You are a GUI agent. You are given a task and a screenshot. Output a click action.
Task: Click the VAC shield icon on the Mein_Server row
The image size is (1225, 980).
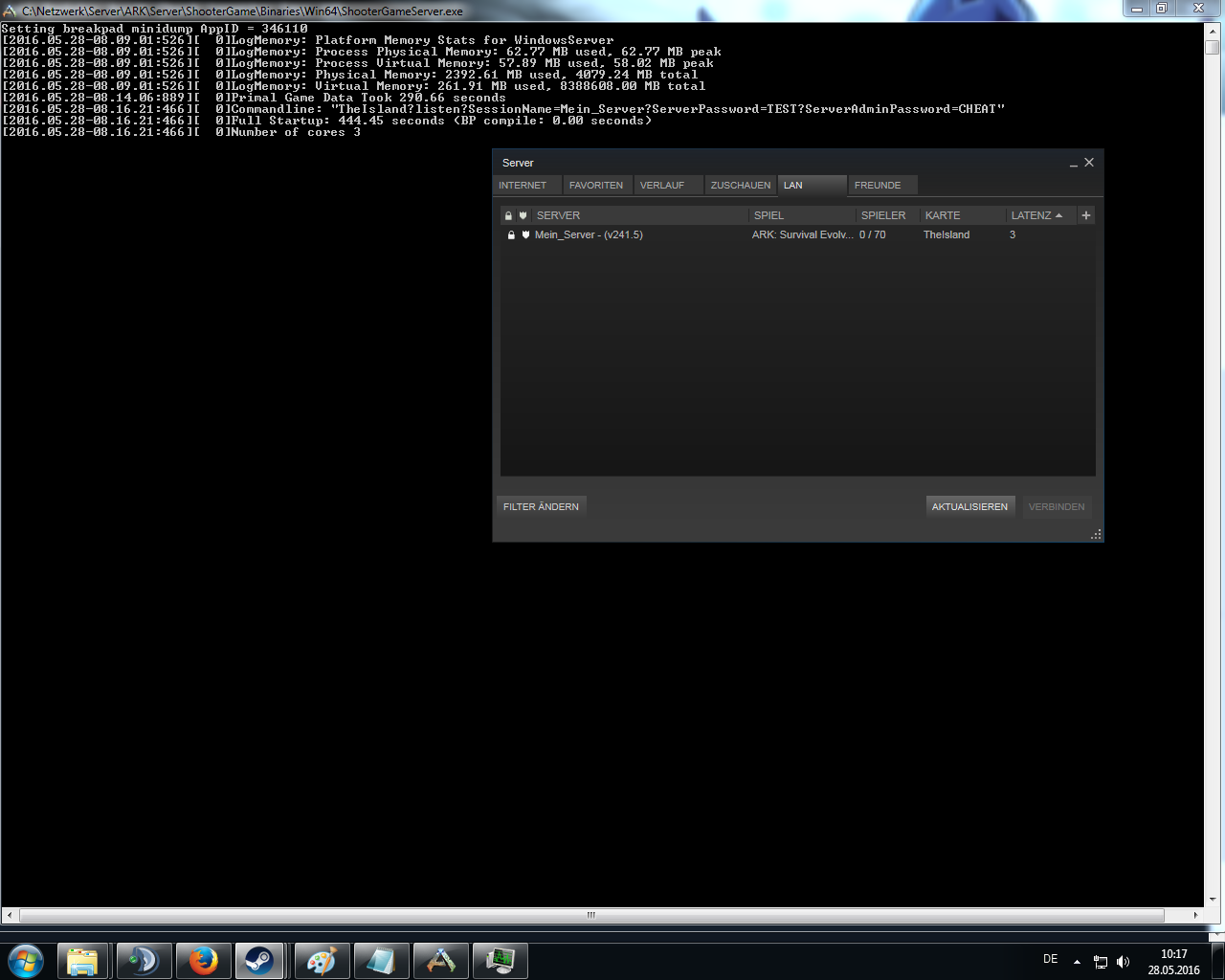tap(525, 234)
